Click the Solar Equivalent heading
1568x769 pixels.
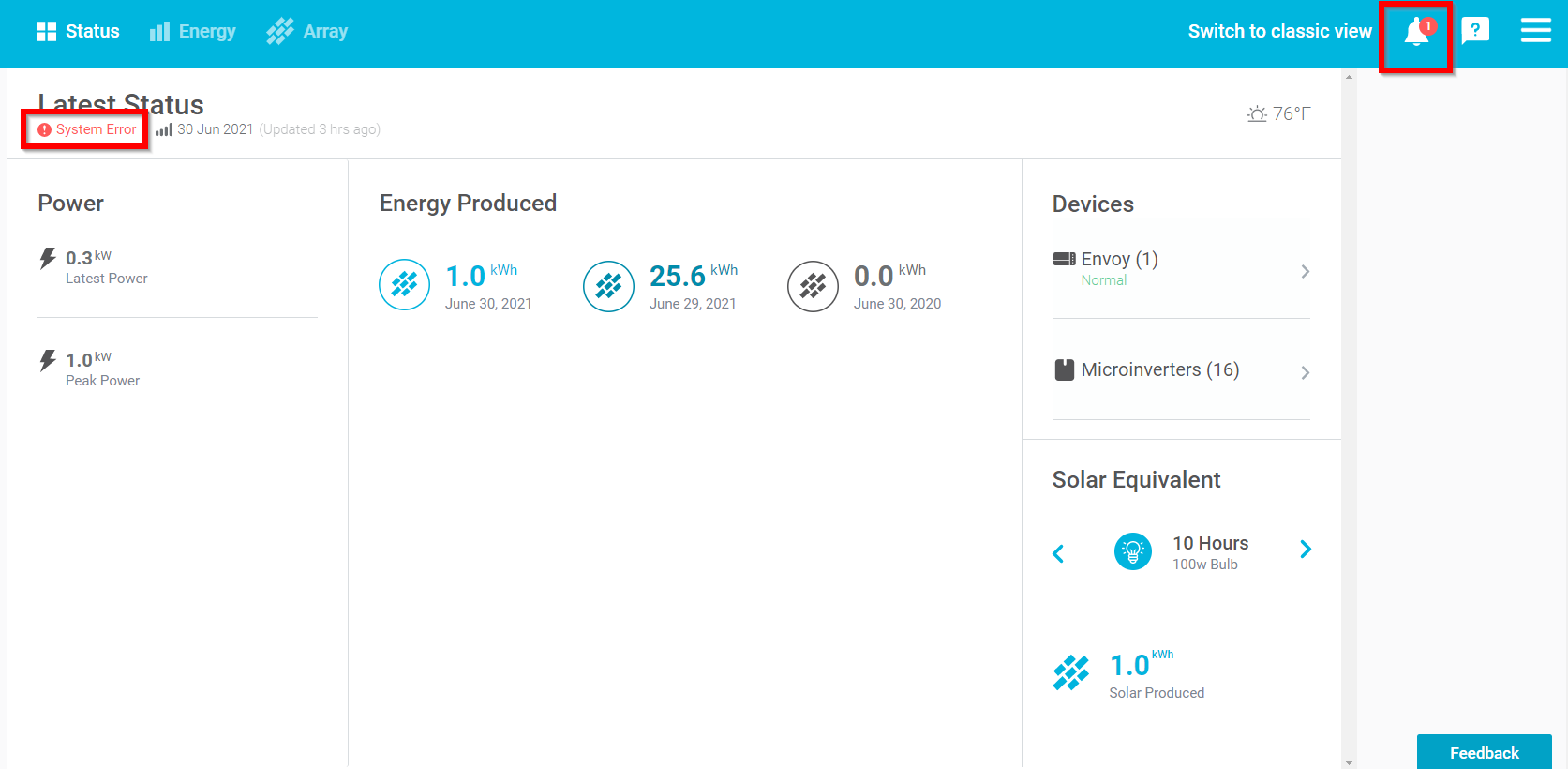[1136, 480]
